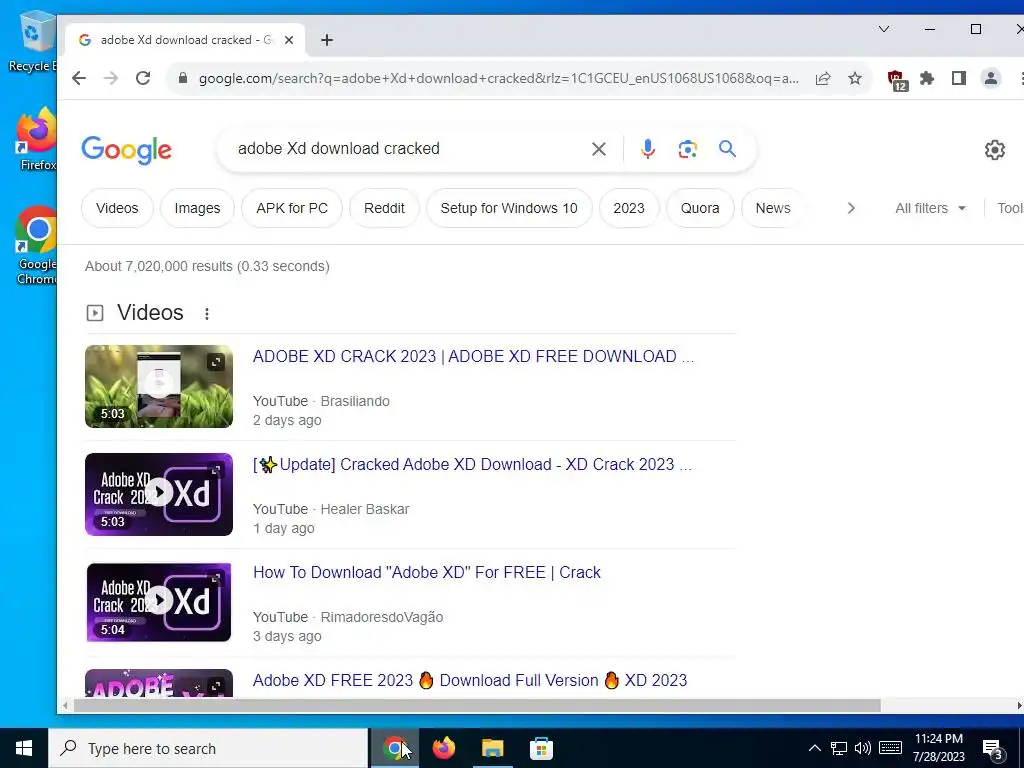Click the address bar URL

click(498, 78)
